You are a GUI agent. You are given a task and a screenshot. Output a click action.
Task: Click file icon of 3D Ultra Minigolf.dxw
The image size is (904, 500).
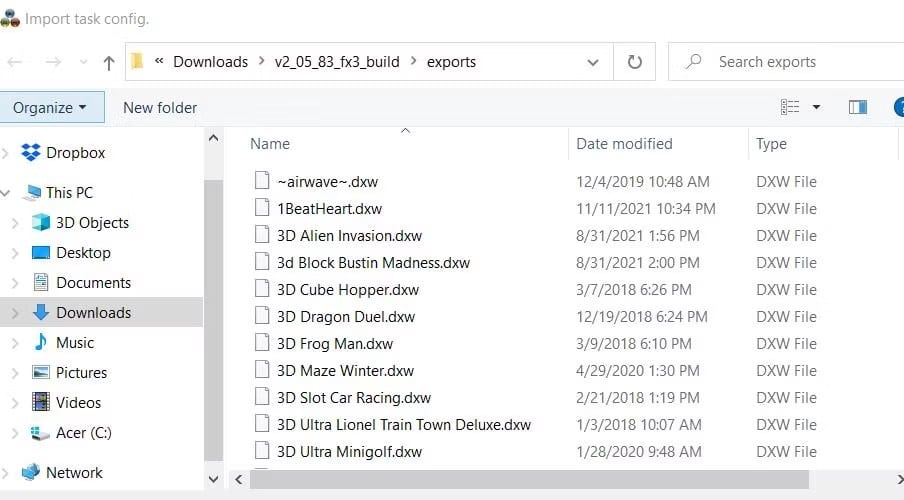pyautogui.click(x=262, y=451)
